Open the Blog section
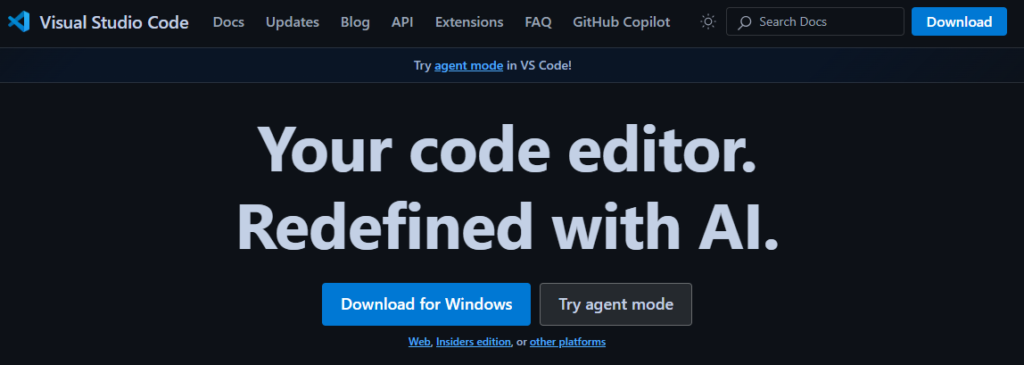This screenshot has width=1024, height=365. [x=355, y=22]
